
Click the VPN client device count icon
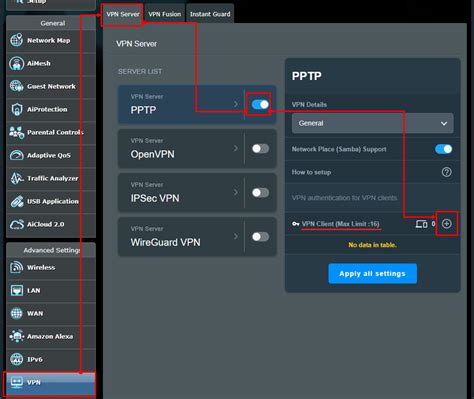(x=421, y=224)
